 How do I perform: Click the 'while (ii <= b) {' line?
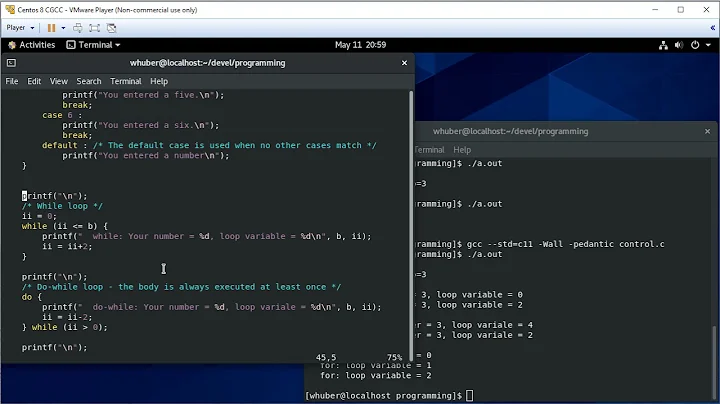click(x=65, y=226)
